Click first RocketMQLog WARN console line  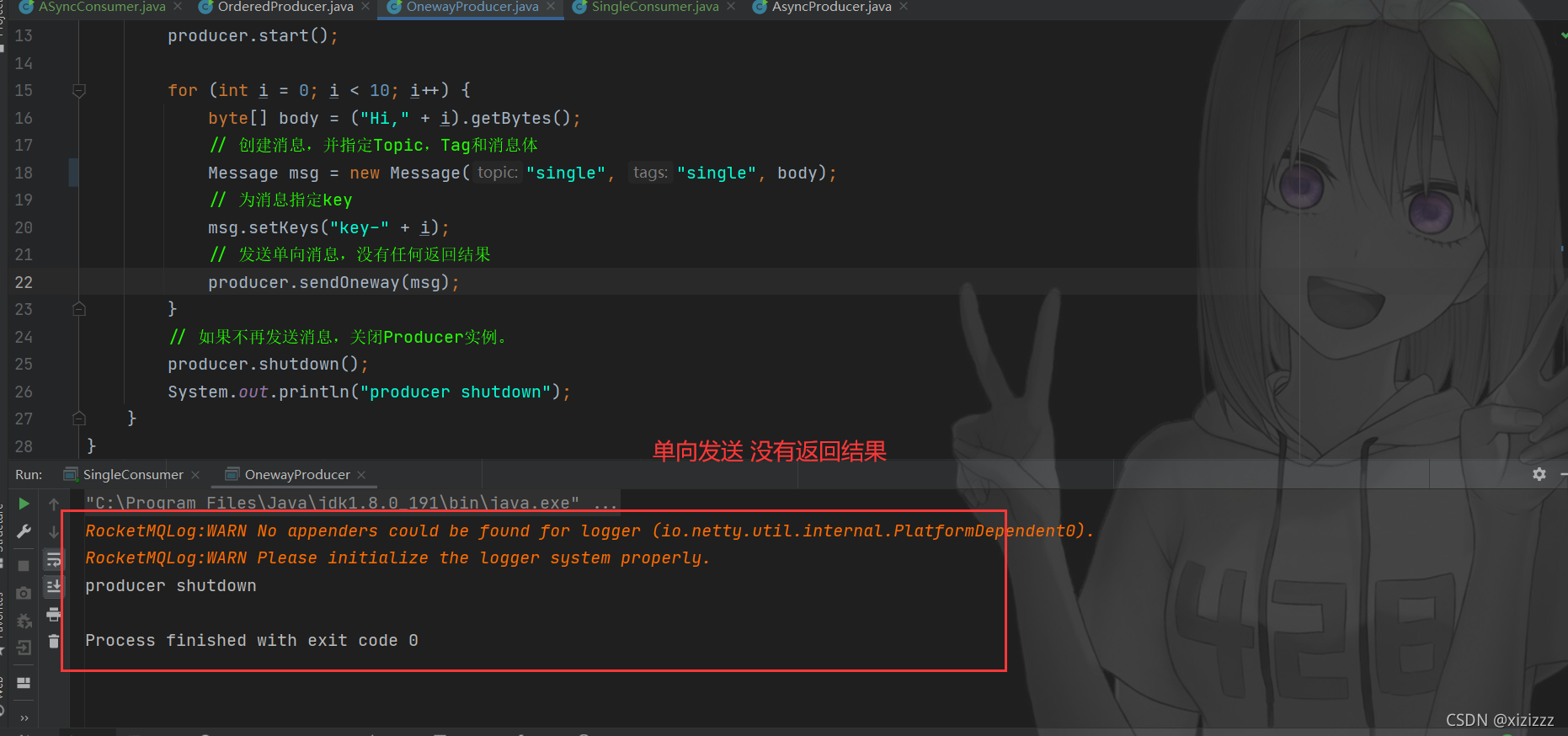pos(589,531)
